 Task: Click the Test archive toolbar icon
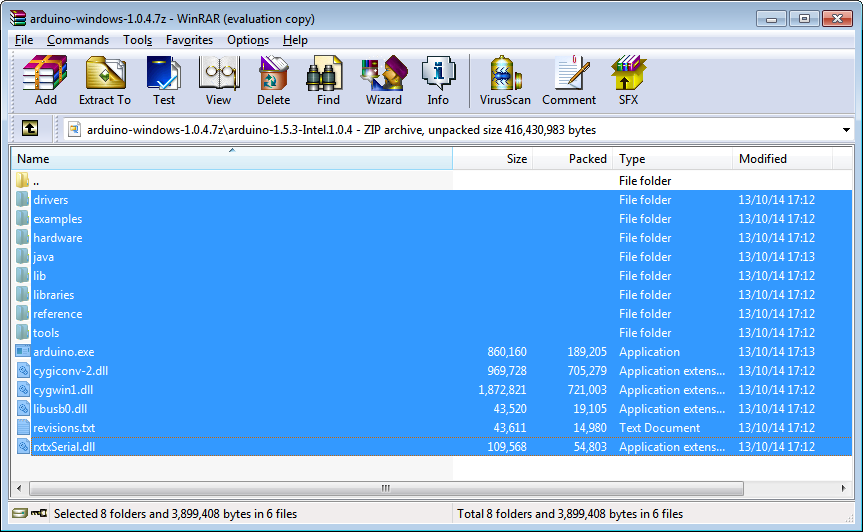click(x=163, y=73)
